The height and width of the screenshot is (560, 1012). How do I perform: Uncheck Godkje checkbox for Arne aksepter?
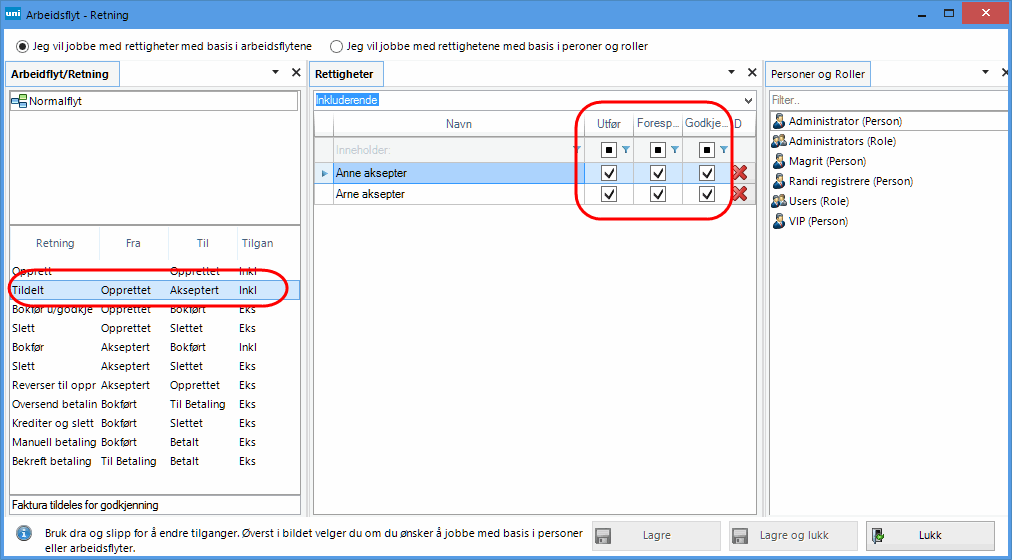pyautogui.click(x=707, y=194)
